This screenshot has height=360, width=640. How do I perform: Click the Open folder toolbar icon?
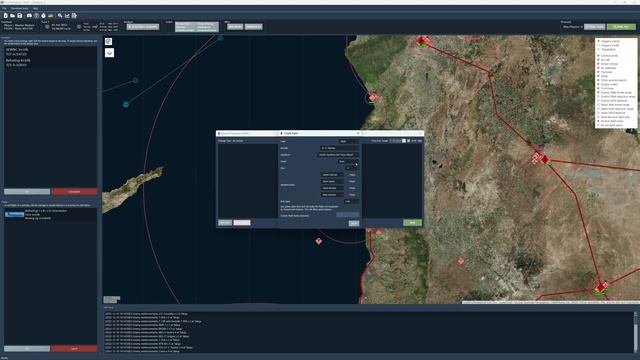[13, 16]
